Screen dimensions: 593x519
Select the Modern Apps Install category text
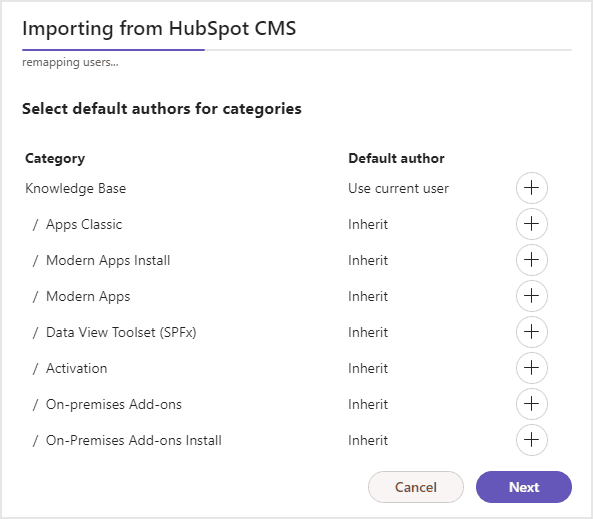108,260
